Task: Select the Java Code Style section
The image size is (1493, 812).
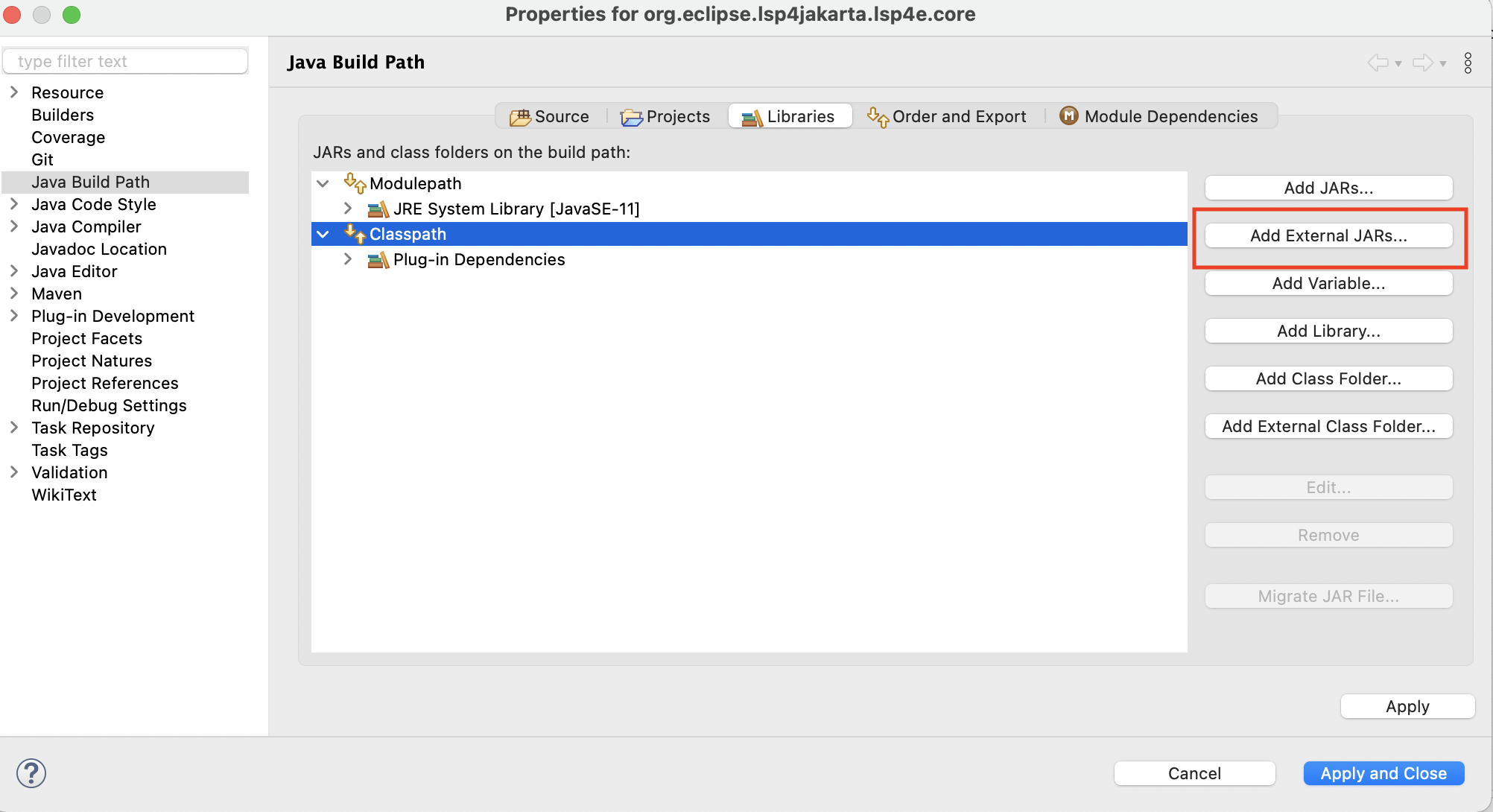Action: 93,204
